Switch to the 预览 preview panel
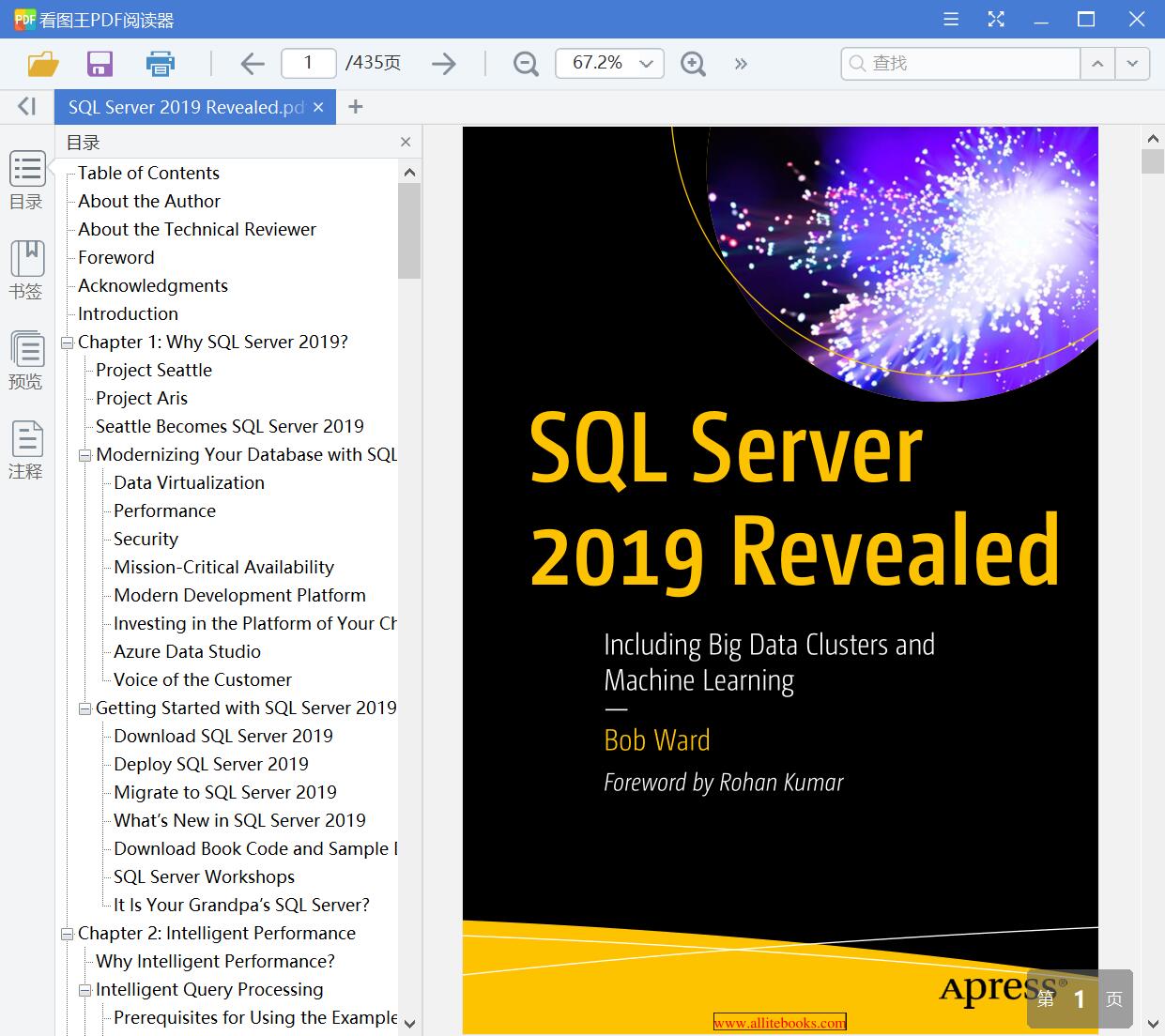The width and height of the screenshot is (1165, 1036). [x=27, y=358]
